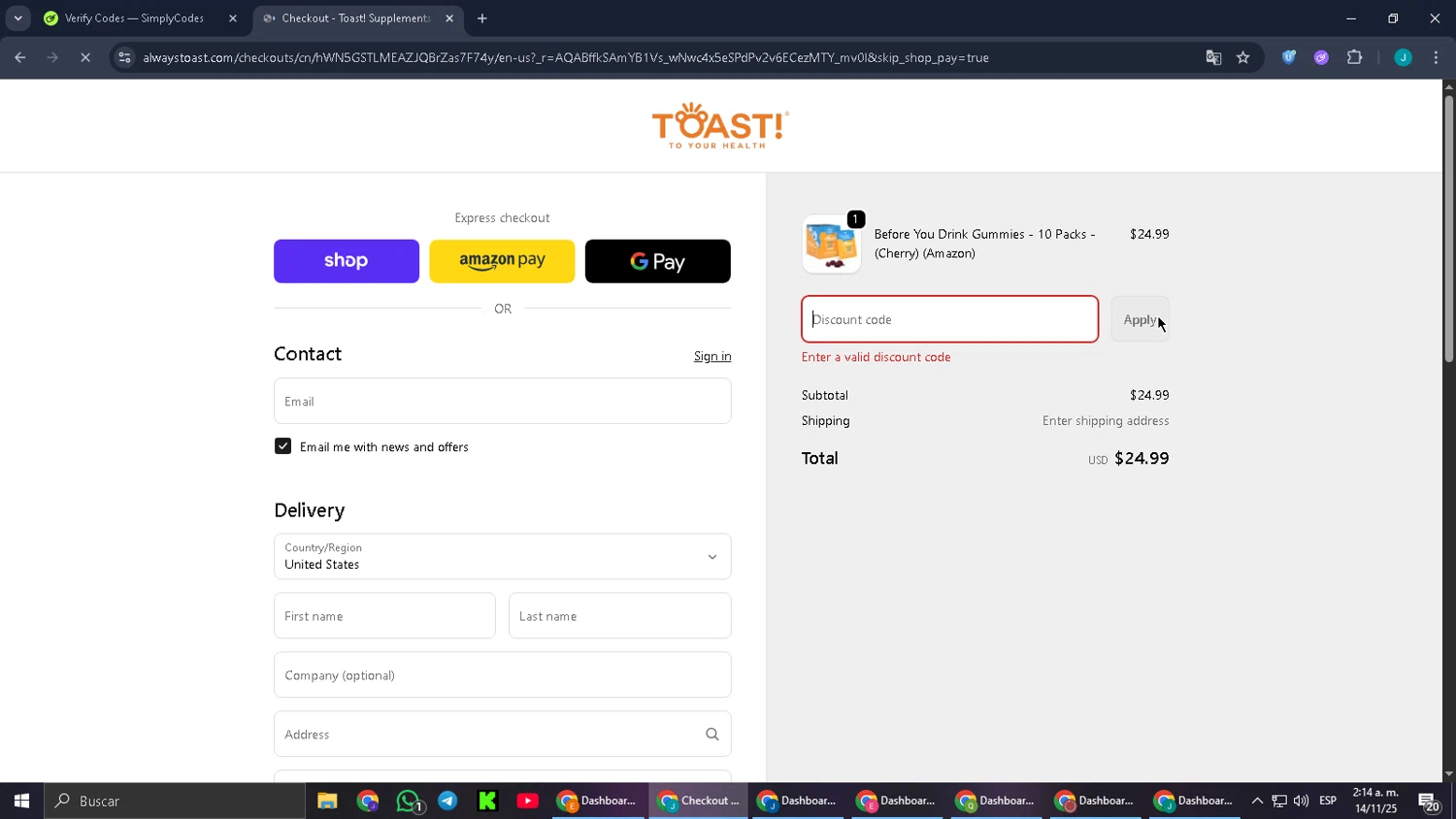Viewport: 1456px width, 819px height.
Task: Click the Total $24.99 amount
Action: coord(1142,458)
